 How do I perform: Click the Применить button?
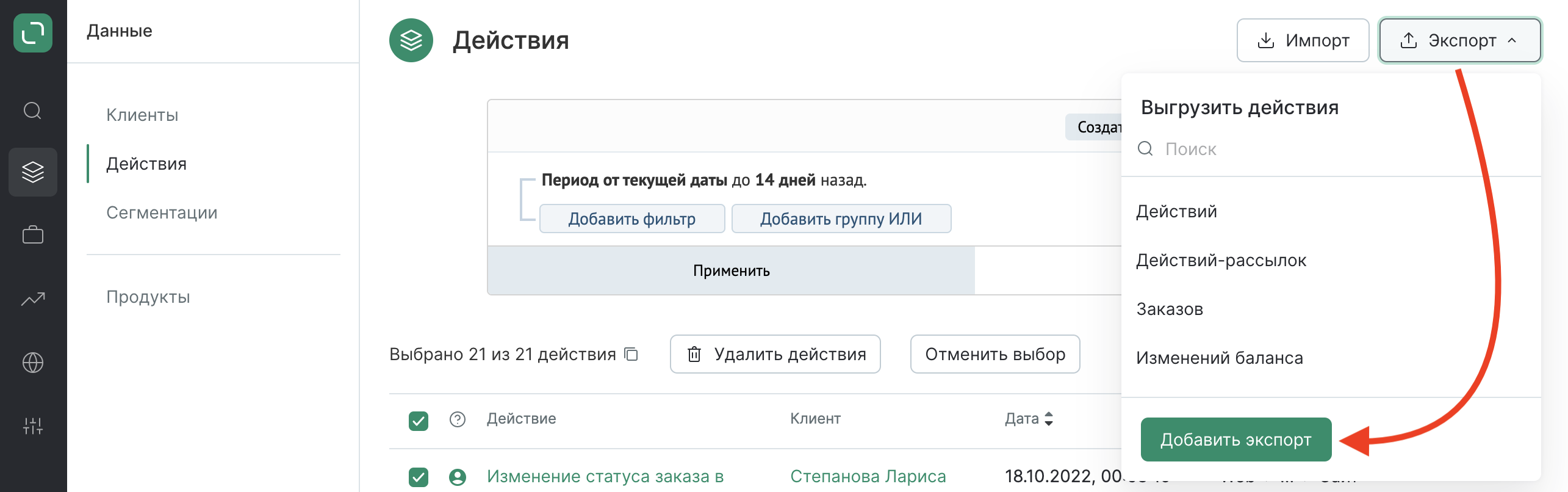tap(731, 270)
